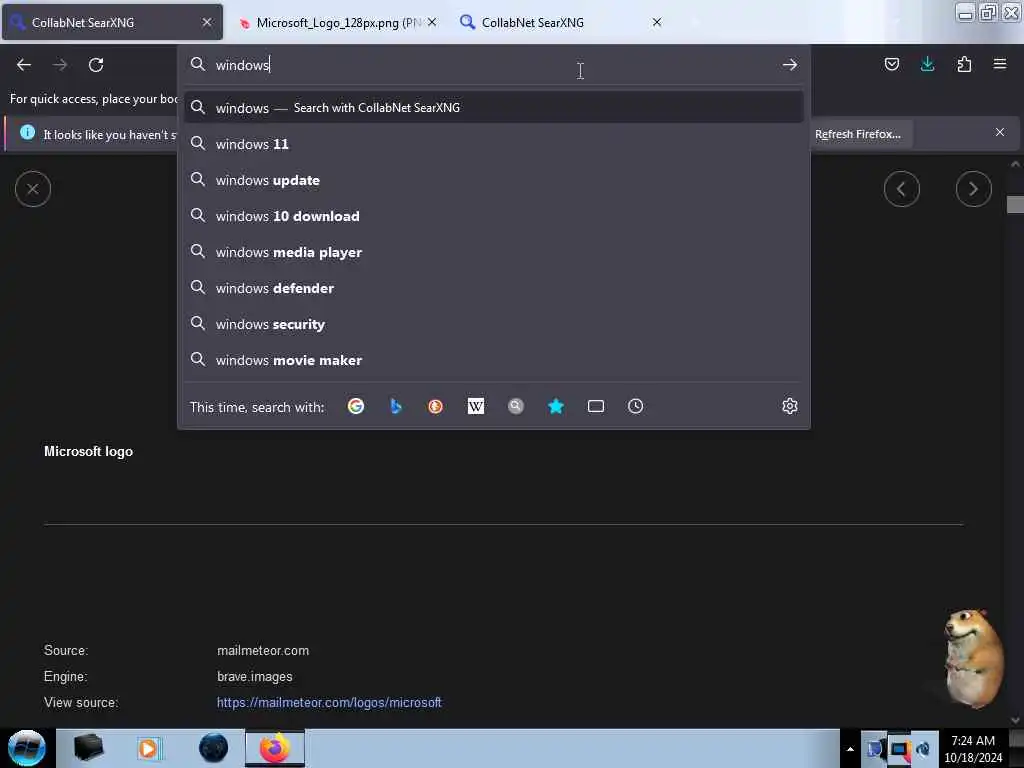Close the third CollabNet SearXNG tab

[x=657, y=22]
